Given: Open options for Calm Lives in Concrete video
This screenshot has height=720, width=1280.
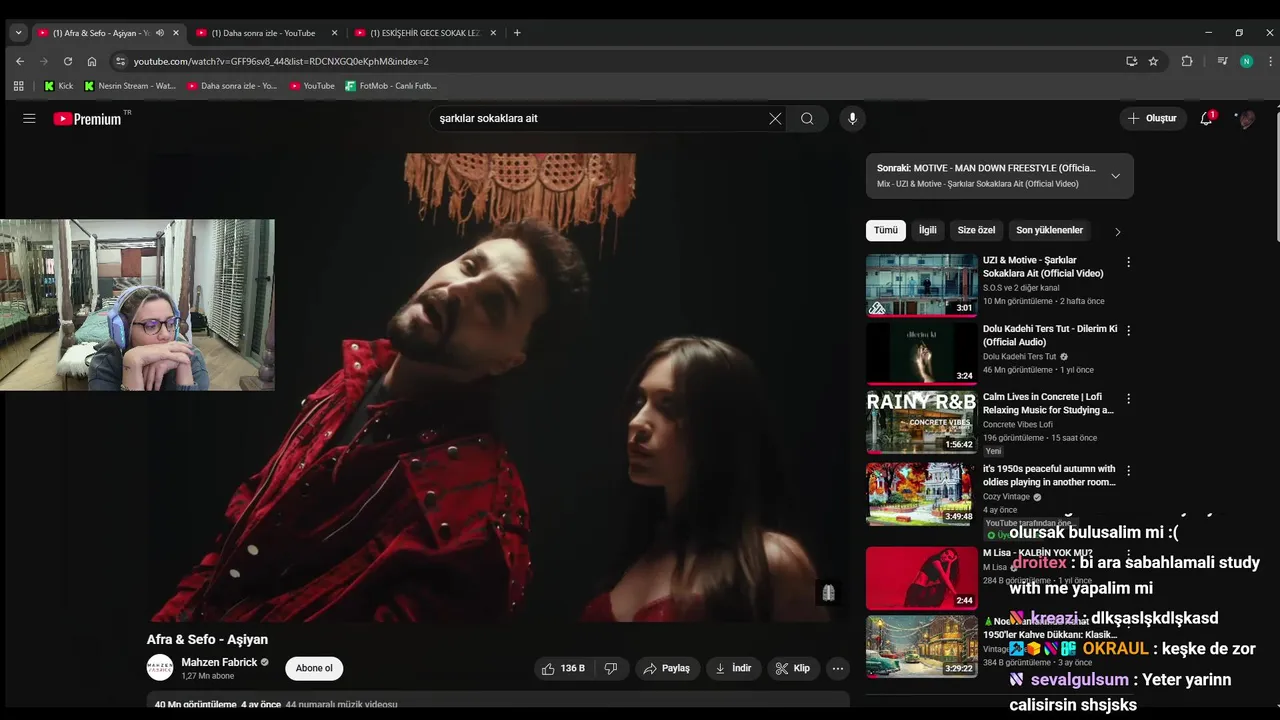Looking at the screenshot, I should (x=1129, y=398).
